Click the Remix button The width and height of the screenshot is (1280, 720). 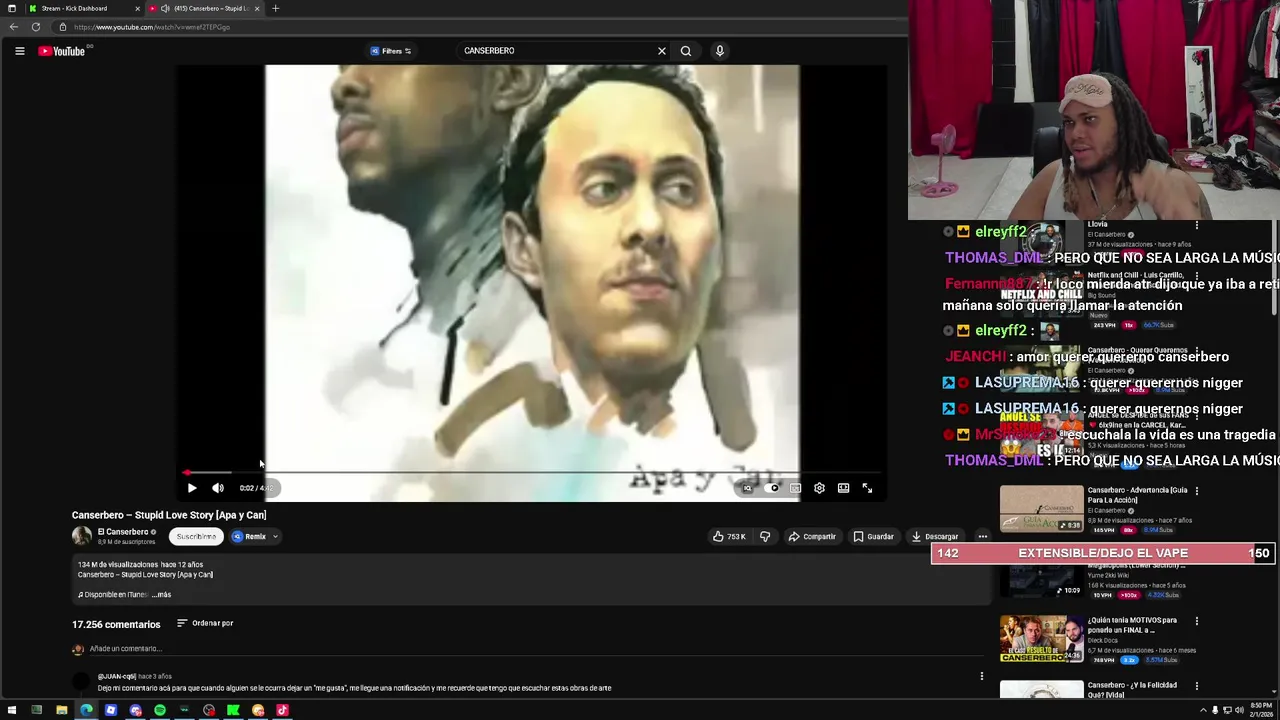coord(250,537)
